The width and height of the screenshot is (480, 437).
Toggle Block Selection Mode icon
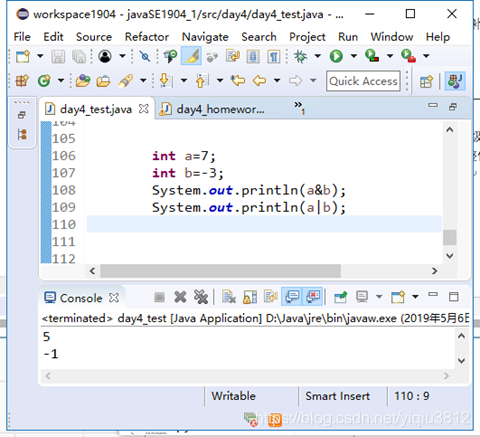(253, 56)
